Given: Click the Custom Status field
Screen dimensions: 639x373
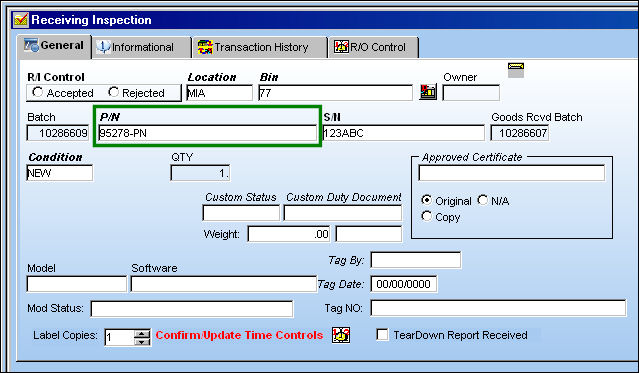Looking at the screenshot, I should point(241,213).
